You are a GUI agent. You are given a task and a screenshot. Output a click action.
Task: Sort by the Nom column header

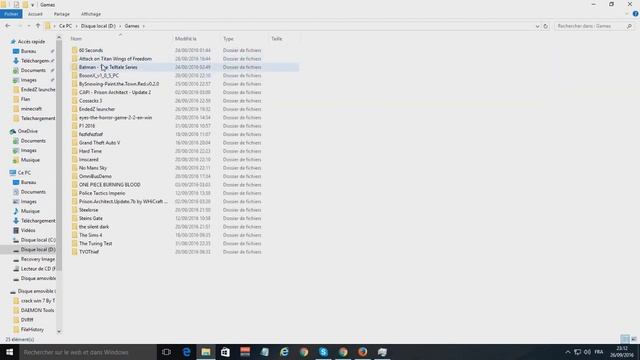120,39
